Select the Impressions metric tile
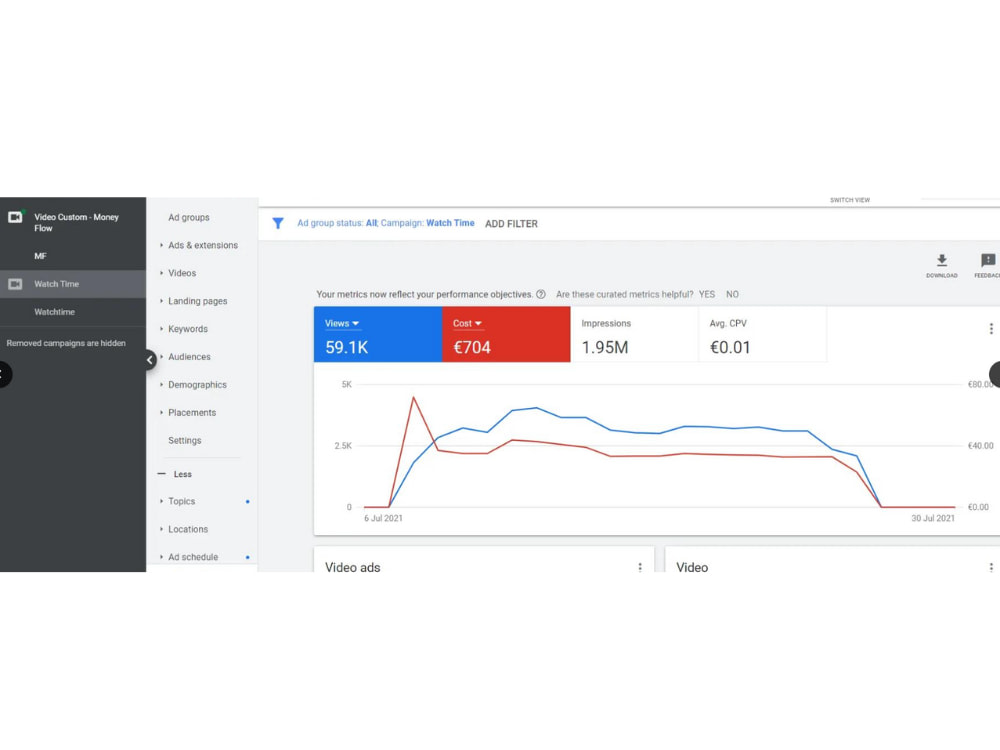 click(634, 335)
